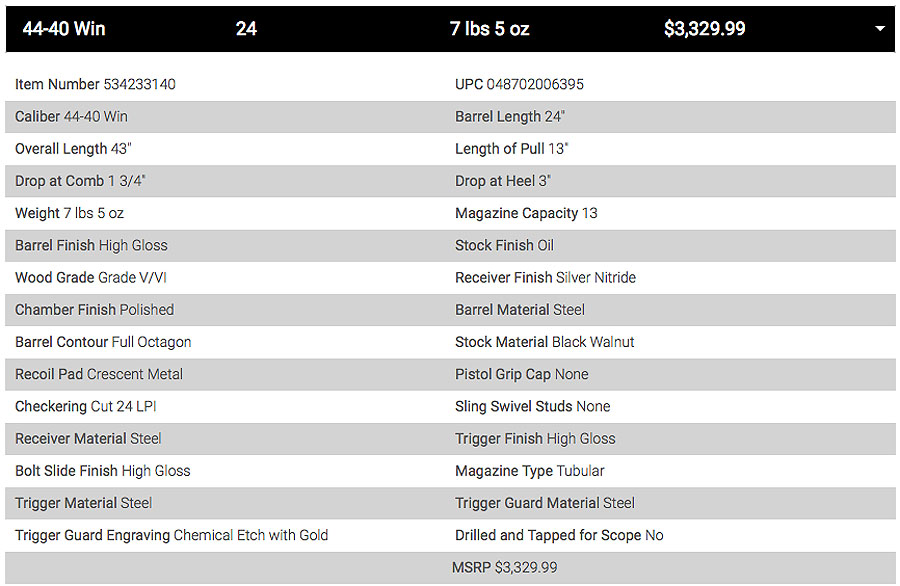
Task: Click Receiver Finish Silver Nitride entry
Action: tap(545, 278)
